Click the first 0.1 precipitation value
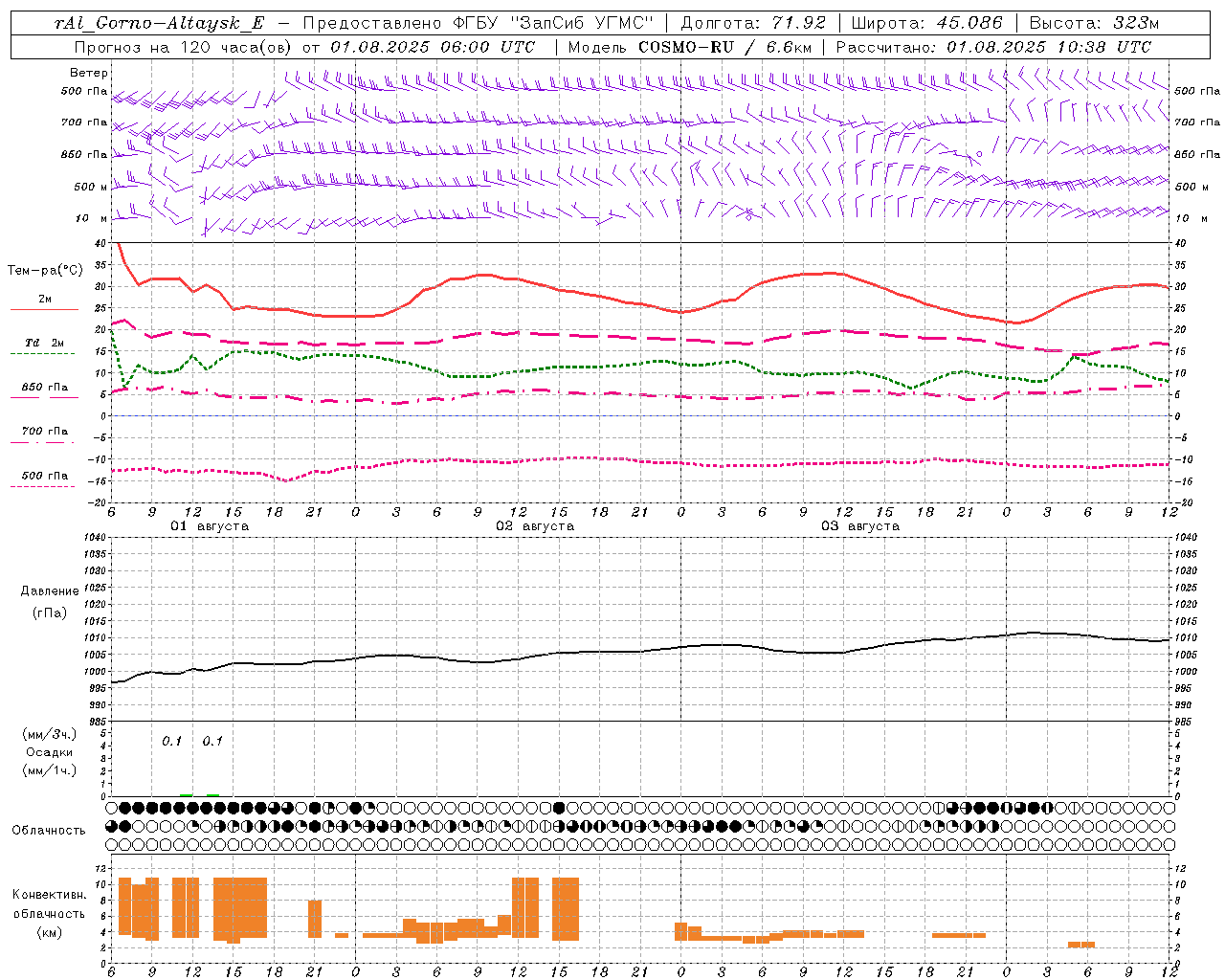Viewport: 1225px width, 980px height. [171, 741]
